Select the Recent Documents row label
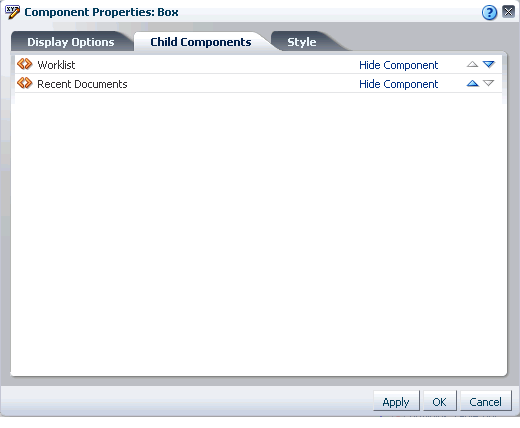Screen dimensions: 520x428 tap(82, 84)
